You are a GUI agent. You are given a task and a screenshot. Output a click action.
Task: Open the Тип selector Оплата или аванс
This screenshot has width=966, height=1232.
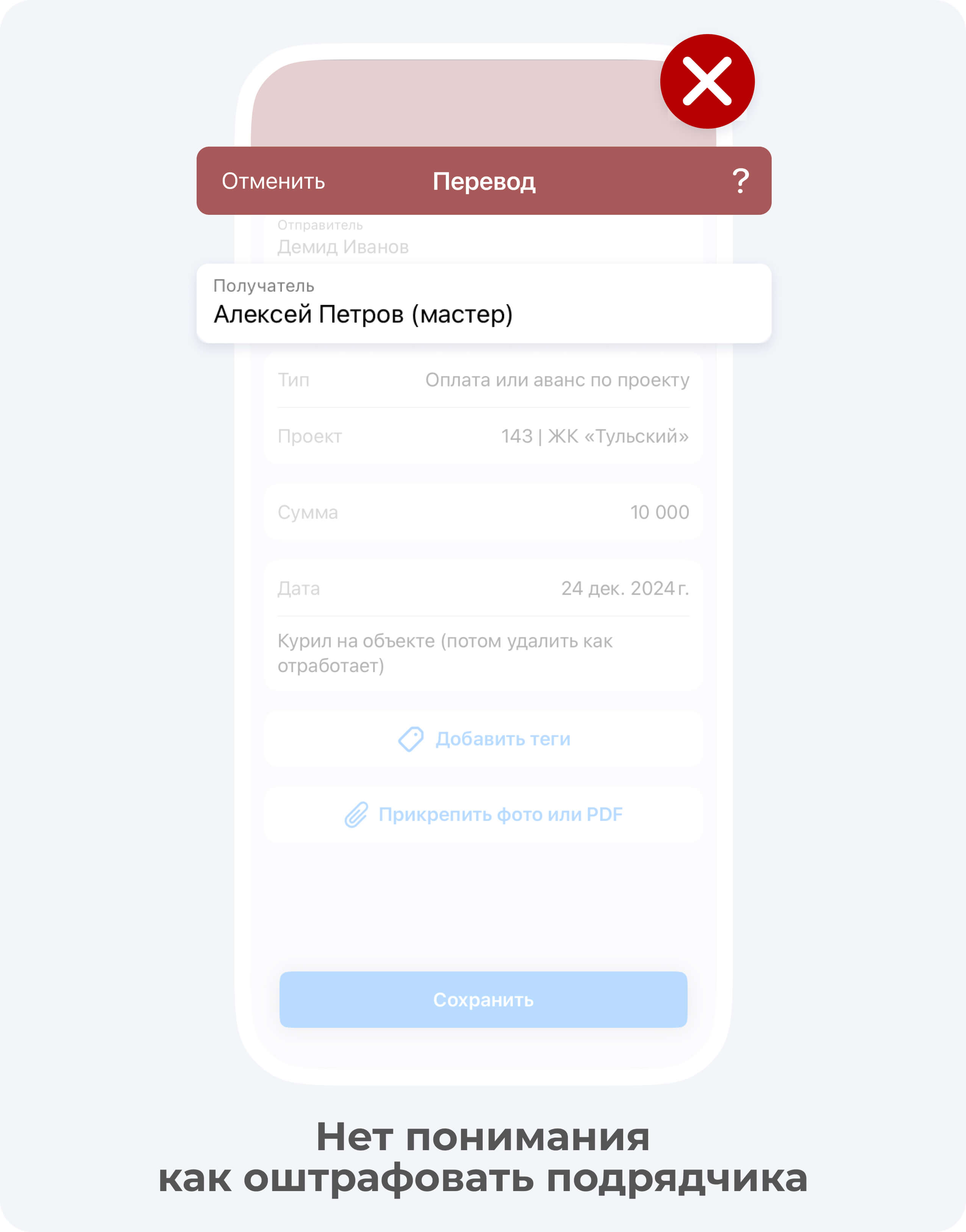(x=483, y=380)
